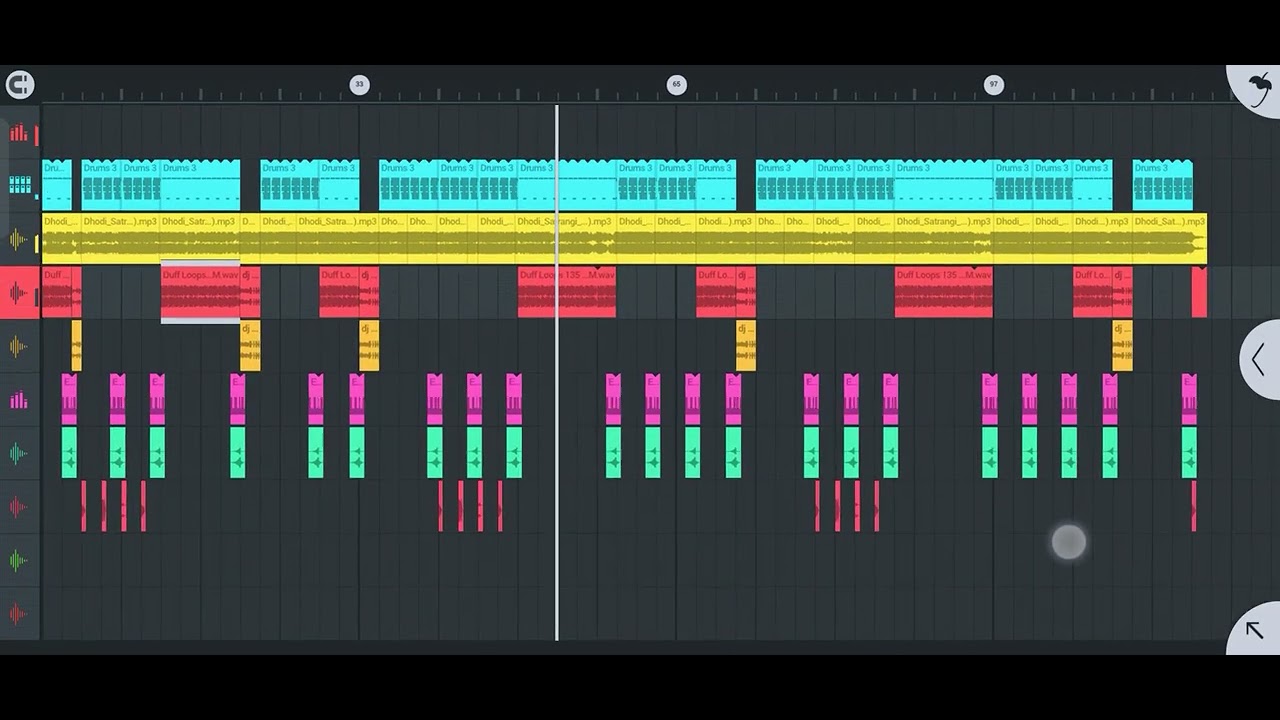Select the unlabeled thin orange clip

pyautogui.click(x=77, y=346)
